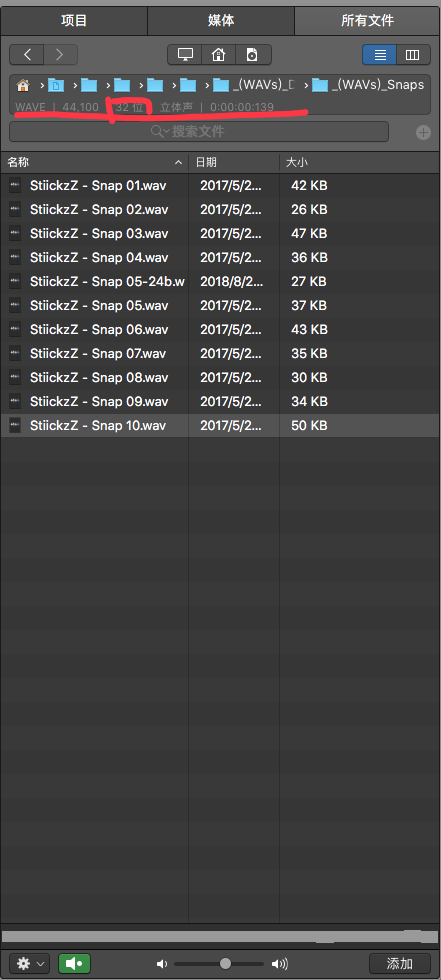The width and height of the screenshot is (441, 980).
Task: Switch to the 项目 tab
Action: (74, 21)
